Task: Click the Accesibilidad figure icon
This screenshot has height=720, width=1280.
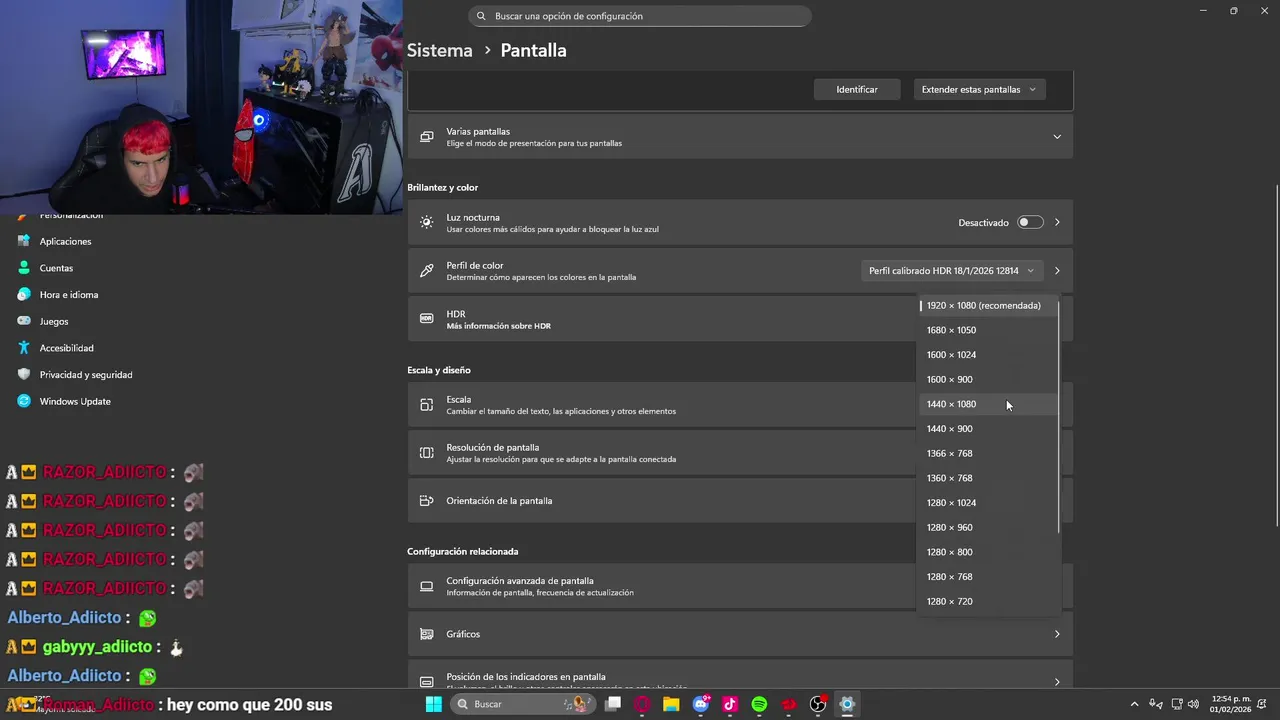Action: [24, 348]
